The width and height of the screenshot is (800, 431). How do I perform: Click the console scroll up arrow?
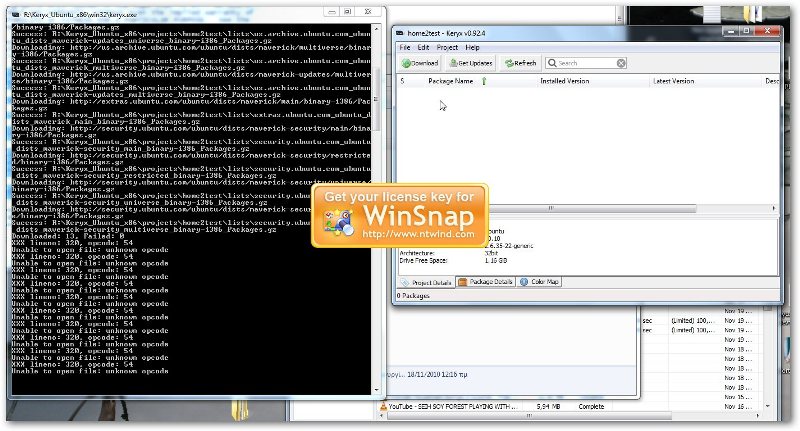point(377,29)
